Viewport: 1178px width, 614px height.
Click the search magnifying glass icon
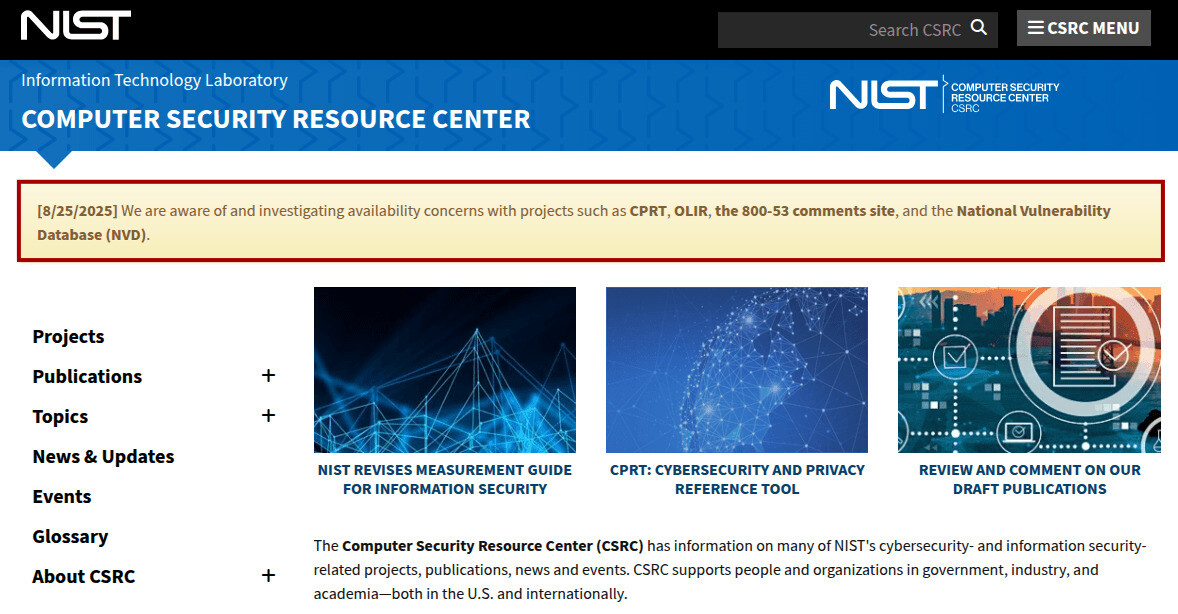pos(978,28)
